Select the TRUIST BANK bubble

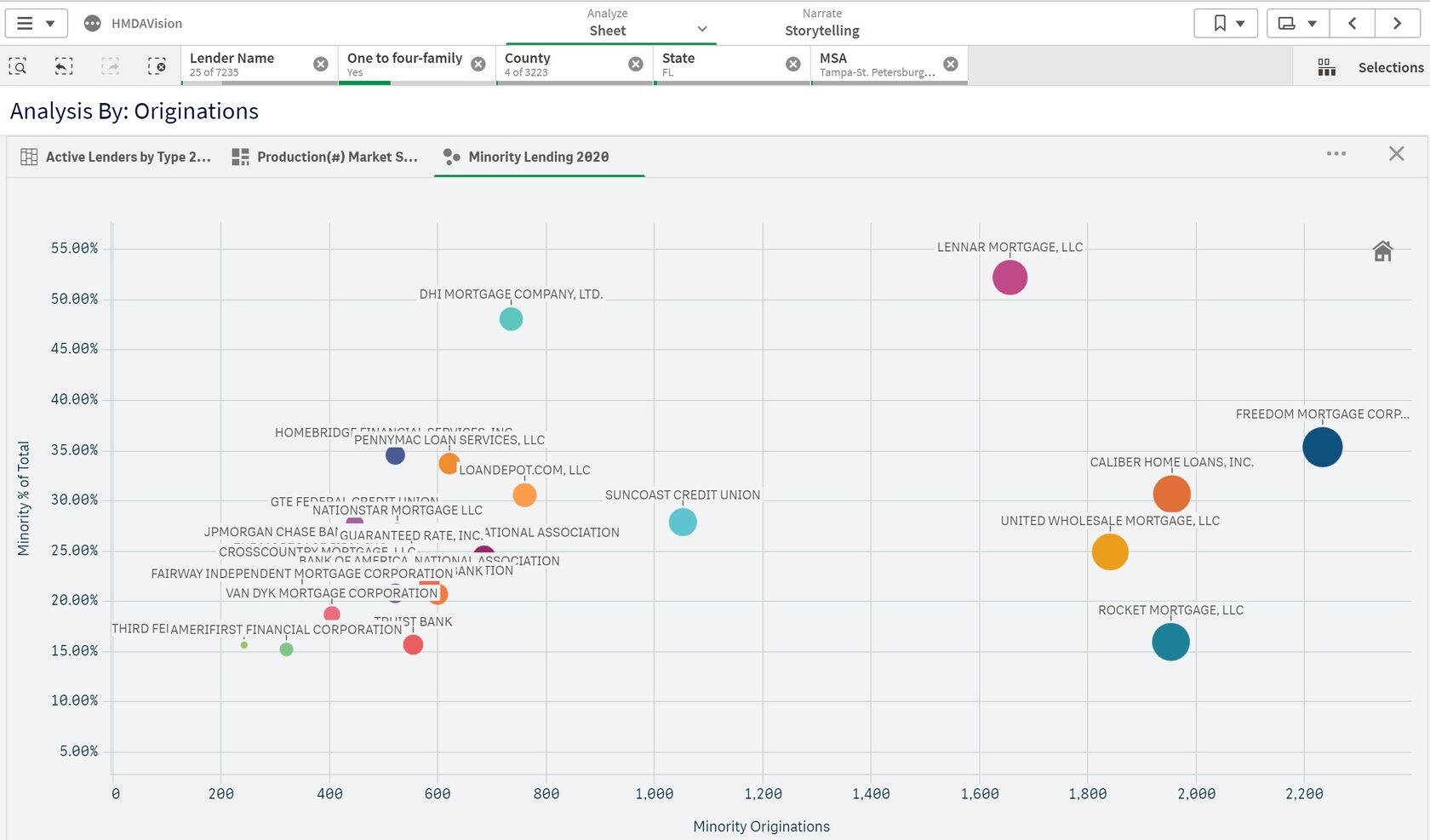413,644
